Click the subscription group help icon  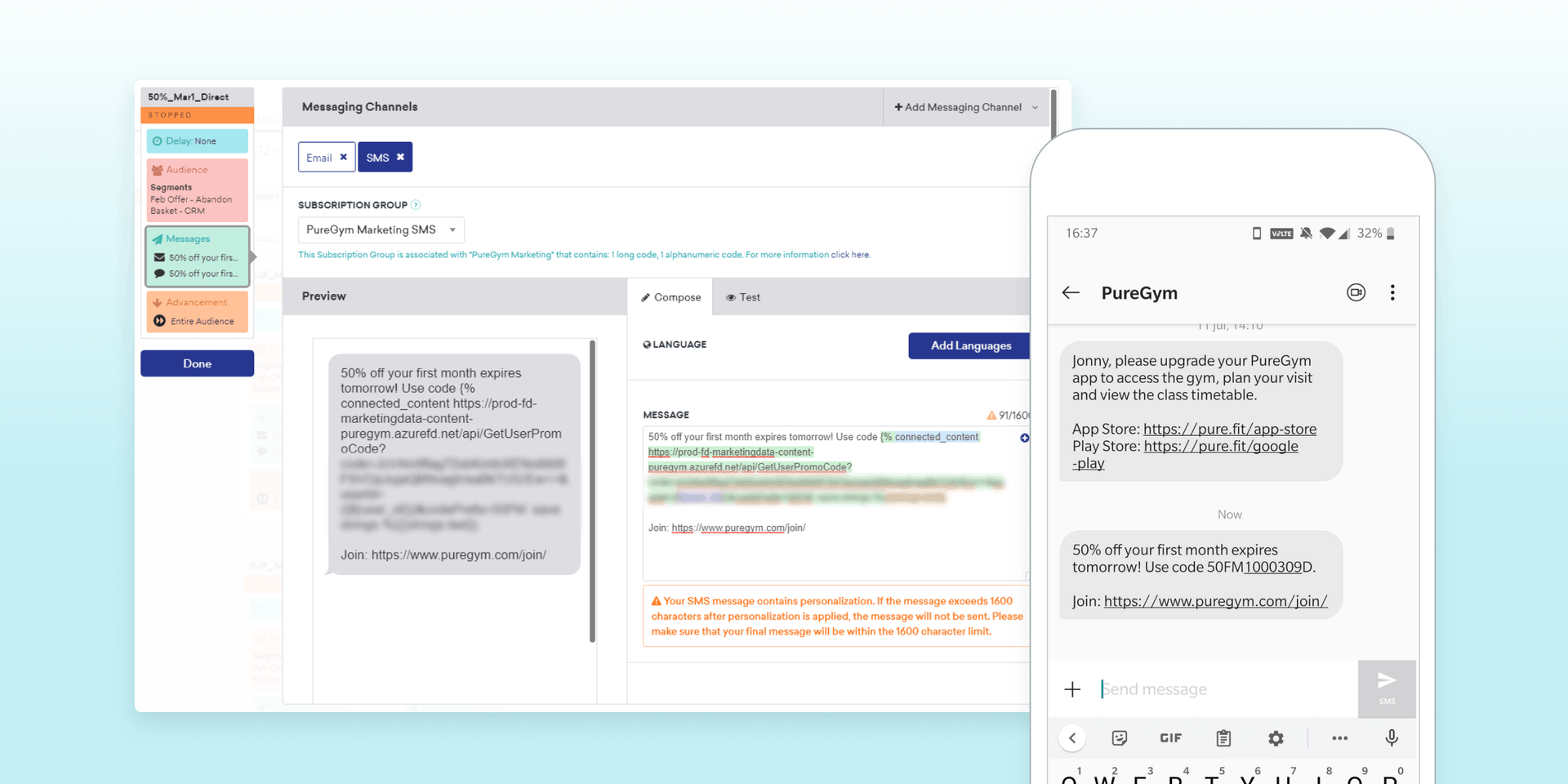(416, 205)
